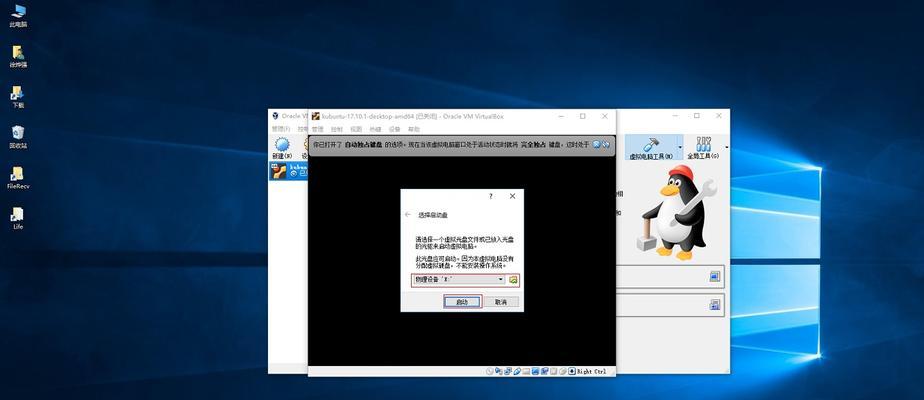Click the 取消 (Cancel) button in the dialog

click(x=501, y=302)
